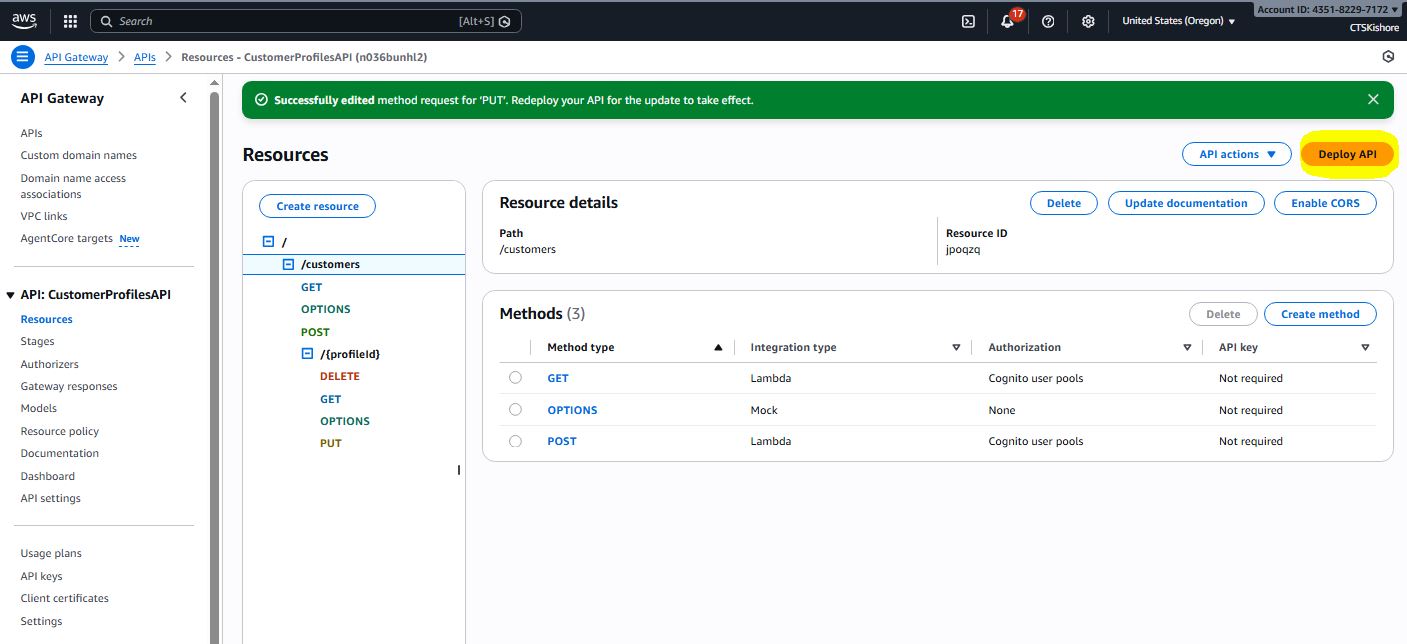Open the console settings gear

(1088, 21)
